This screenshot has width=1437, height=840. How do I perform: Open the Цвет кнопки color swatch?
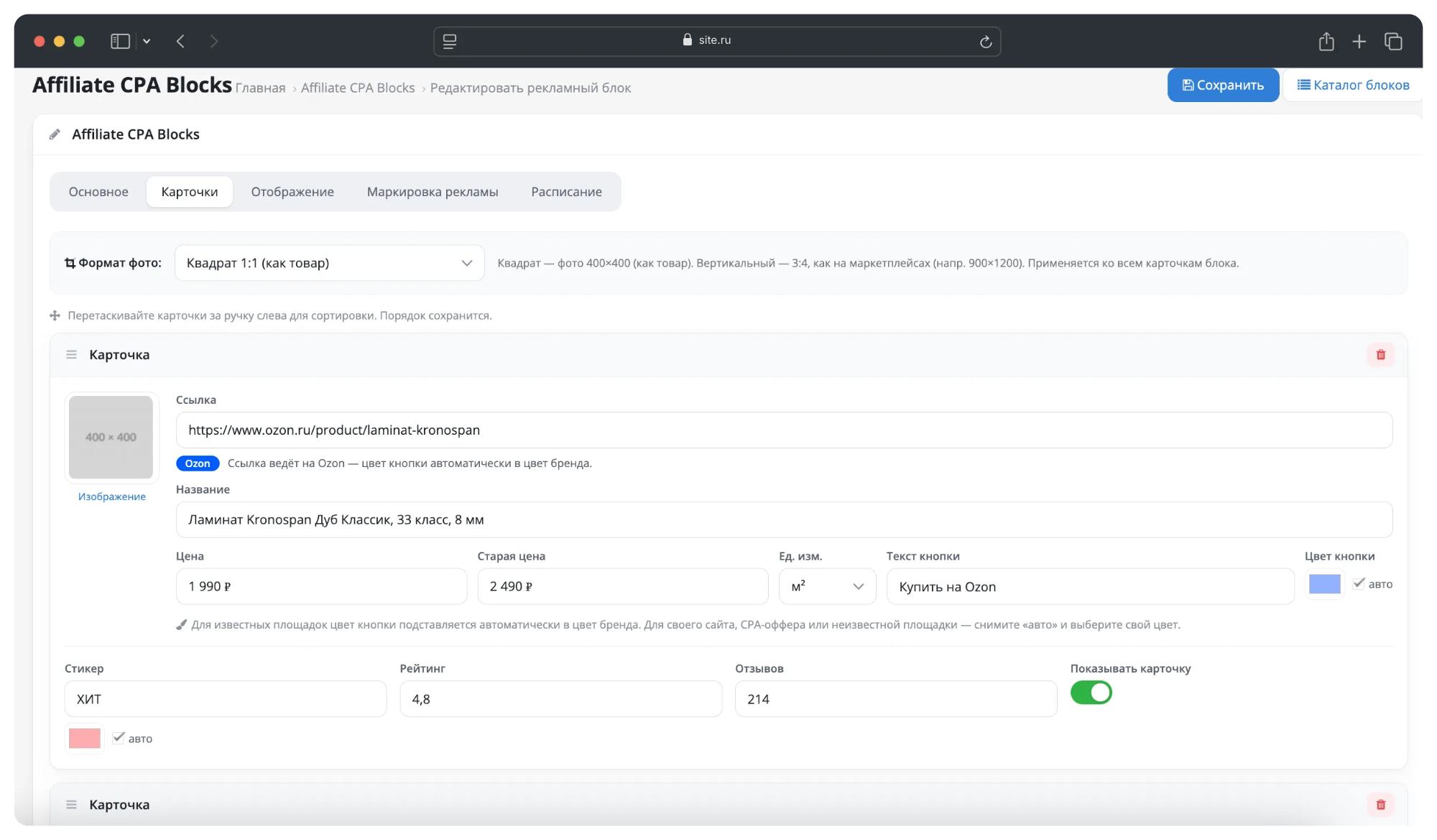tap(1325, 584)
